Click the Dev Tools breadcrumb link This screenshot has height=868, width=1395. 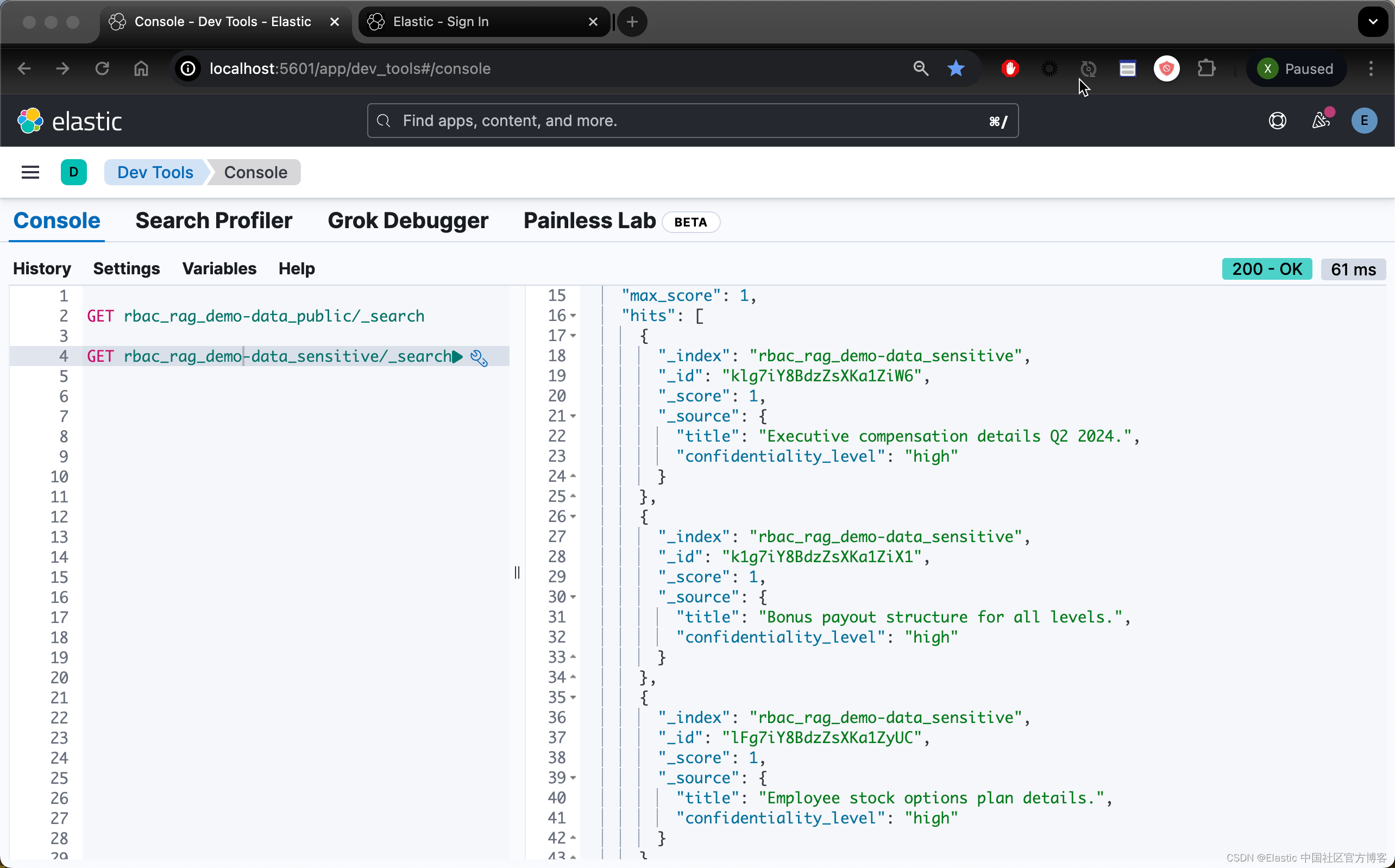tap(155, 172)
